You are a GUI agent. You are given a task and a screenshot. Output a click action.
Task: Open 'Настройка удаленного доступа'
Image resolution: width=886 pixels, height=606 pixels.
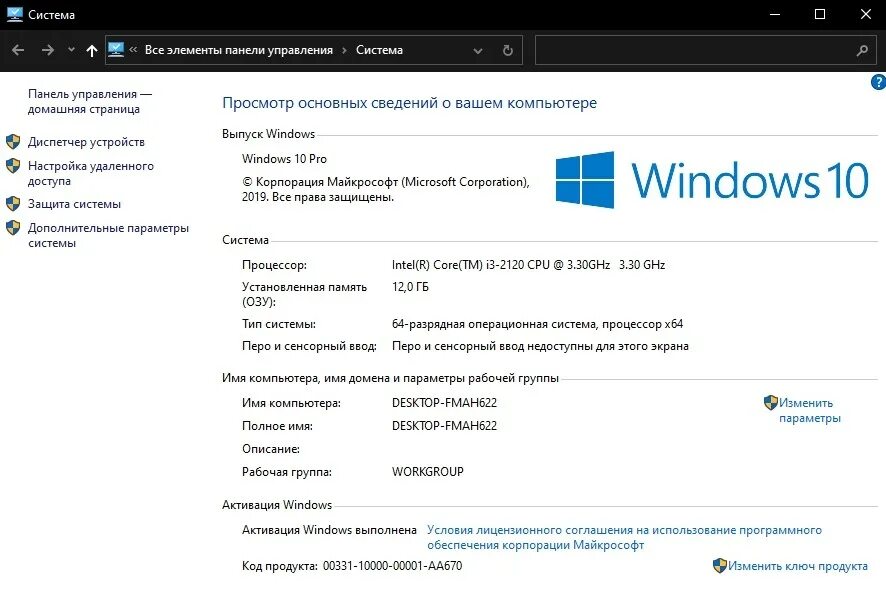coord(90,174)
